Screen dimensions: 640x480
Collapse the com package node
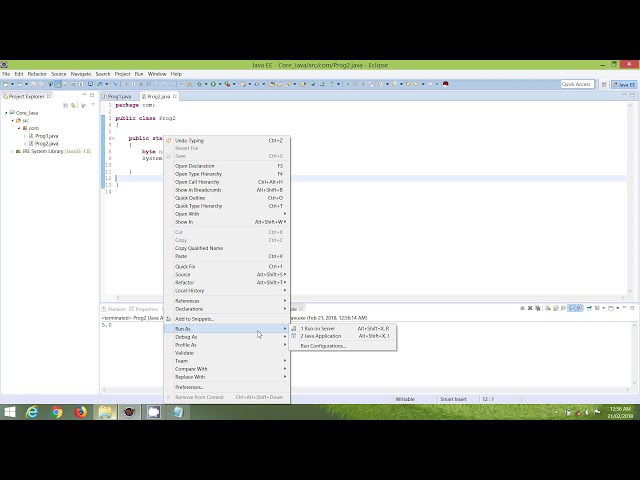coord(19,128)
